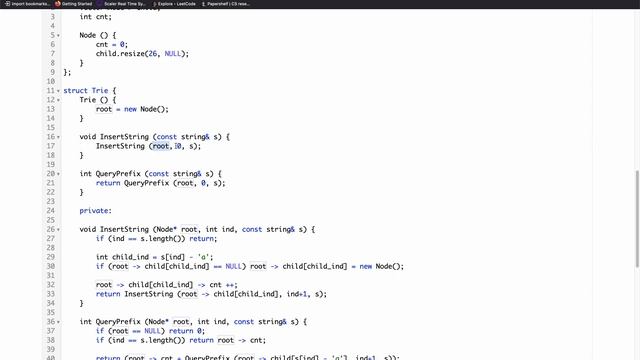Image resolution: width=640 pixels, height=360 pixels.
Task: Click 'root -> child[child_ind] -> cnt ++;' line
Action: [x=167, y=285]
